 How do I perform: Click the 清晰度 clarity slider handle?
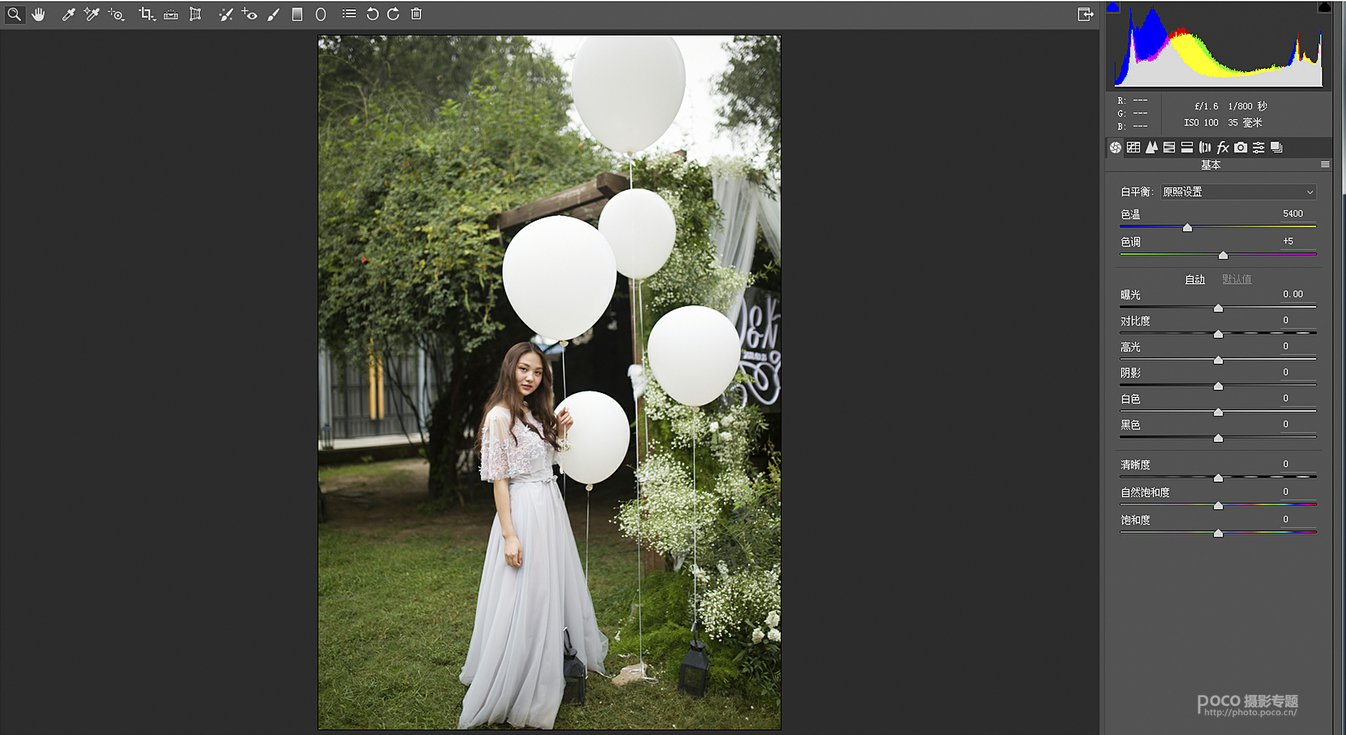coord(1218,478)
